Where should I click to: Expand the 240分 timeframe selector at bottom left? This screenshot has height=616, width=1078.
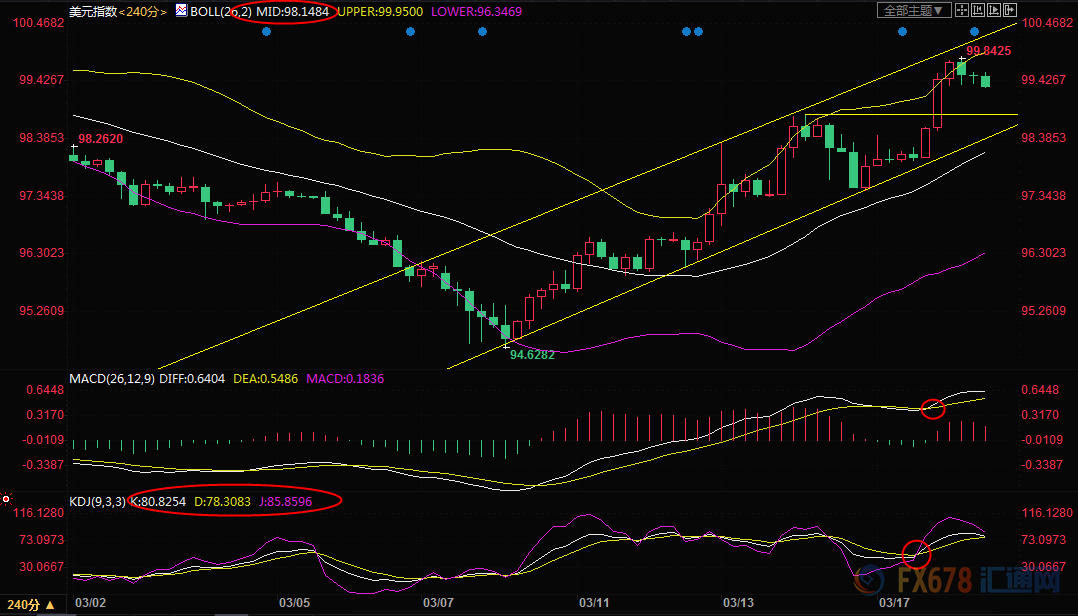click(x=23, y=605)
